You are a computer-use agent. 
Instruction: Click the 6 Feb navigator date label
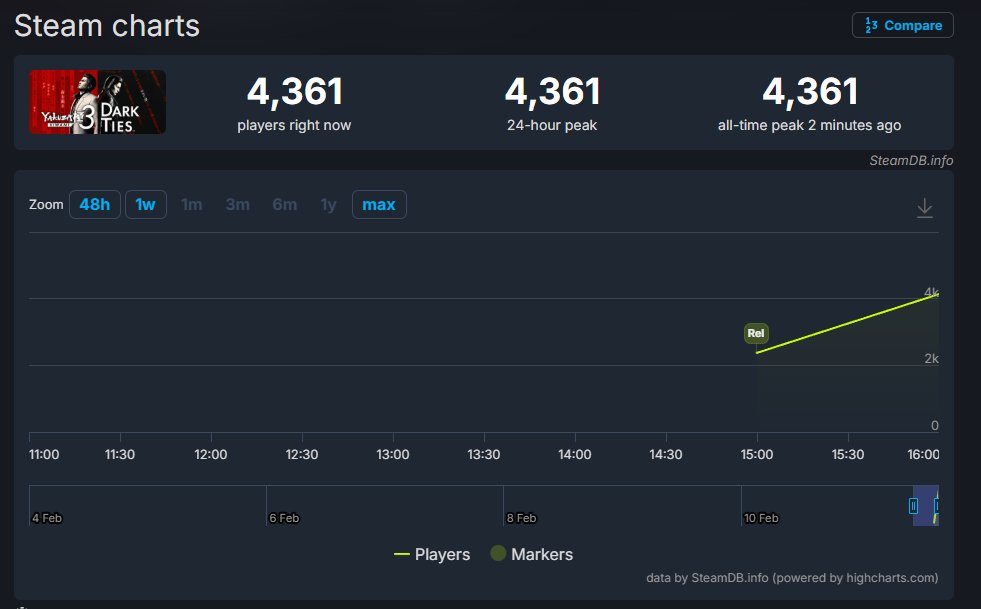(x=284, y=518)
